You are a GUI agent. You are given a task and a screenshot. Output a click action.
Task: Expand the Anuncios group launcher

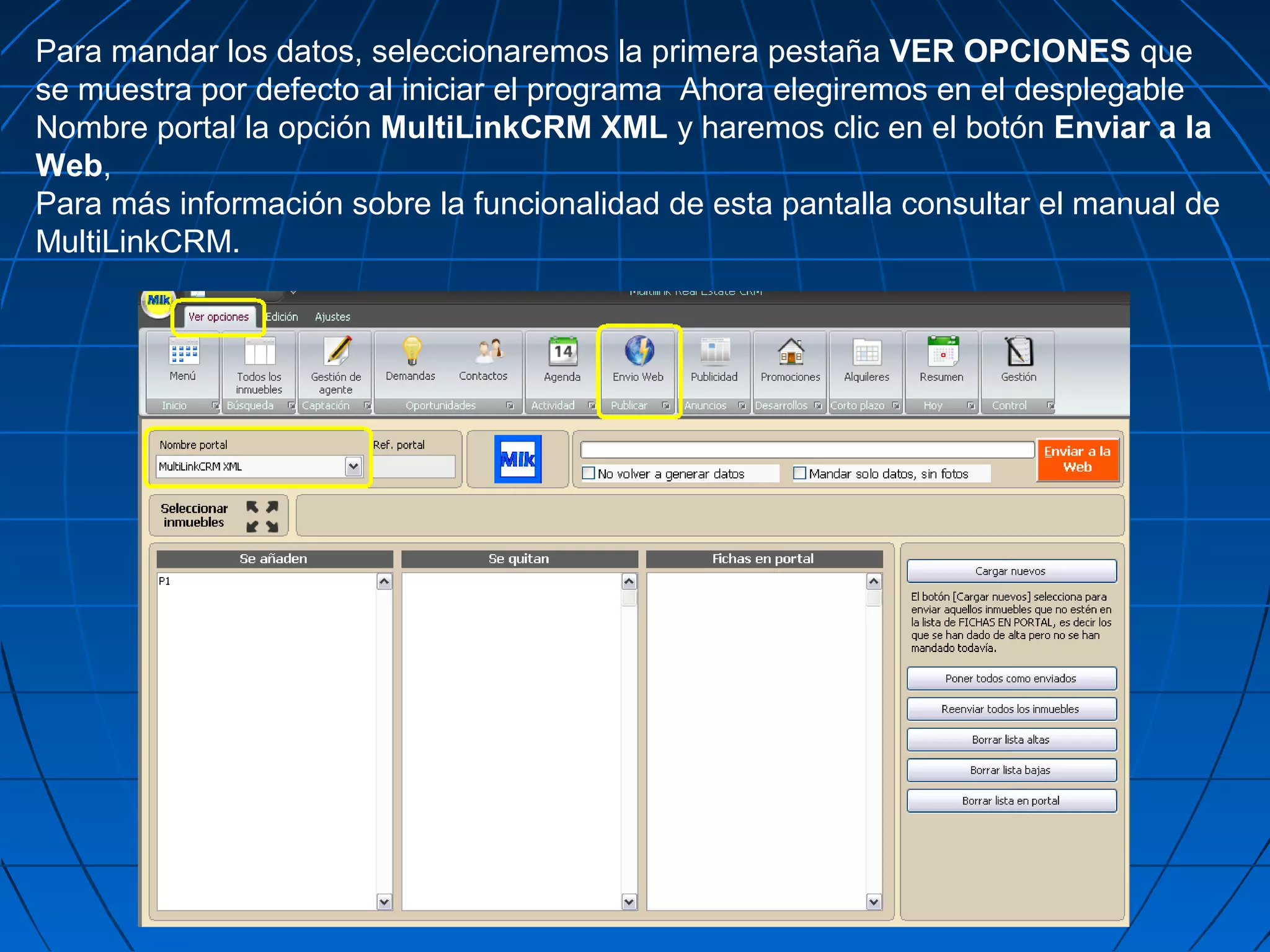[742, 405]
